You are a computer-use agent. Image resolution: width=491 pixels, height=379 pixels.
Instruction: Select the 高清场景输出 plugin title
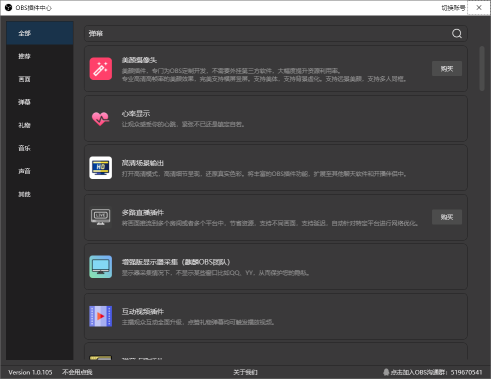pyautogui.click(x=143, y=163)
